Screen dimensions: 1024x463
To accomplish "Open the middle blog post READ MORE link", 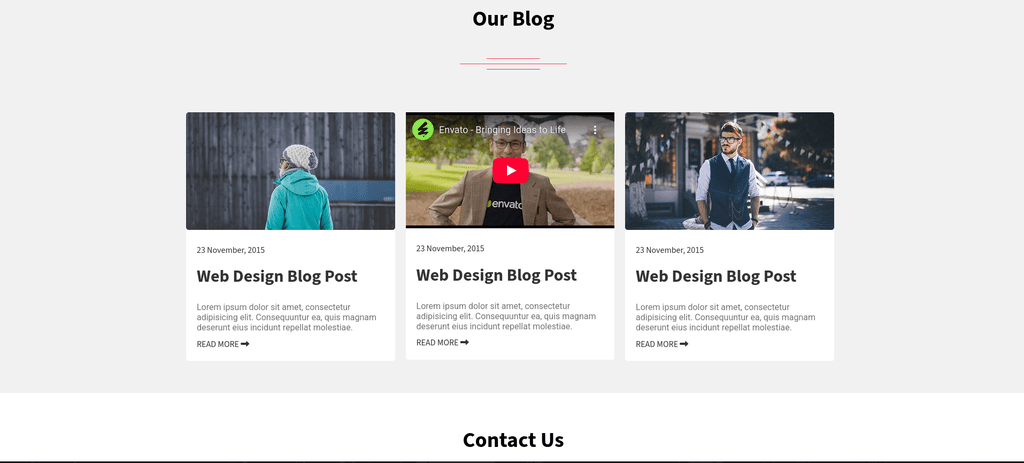I will click(x=442, y=343).
